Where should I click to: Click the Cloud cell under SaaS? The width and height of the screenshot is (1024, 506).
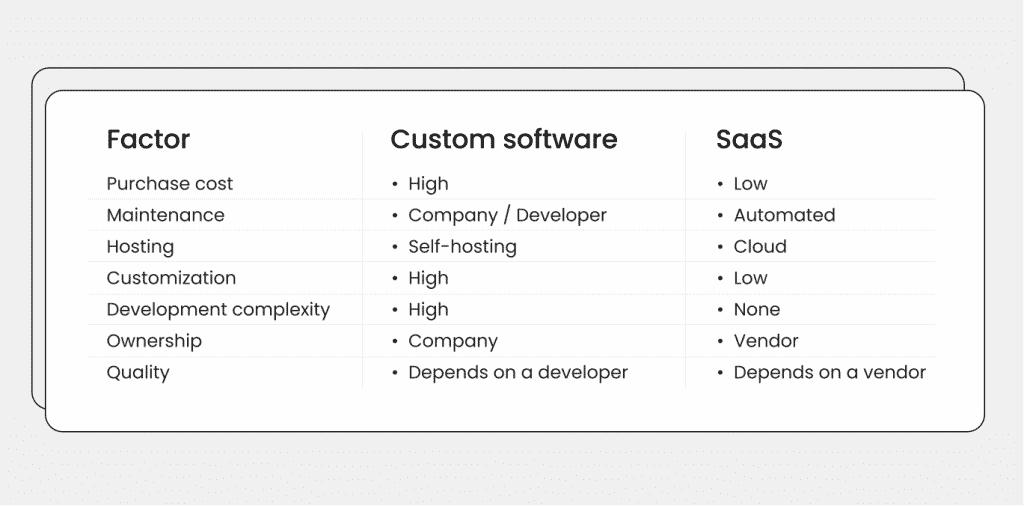click(x=760, y=247)
